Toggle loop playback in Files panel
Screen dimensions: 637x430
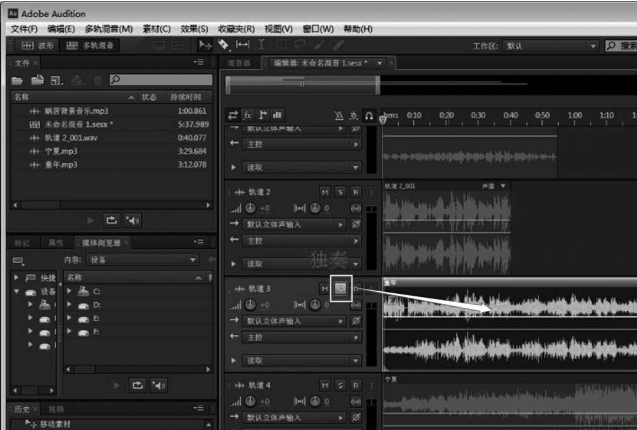tap(111, 219)
